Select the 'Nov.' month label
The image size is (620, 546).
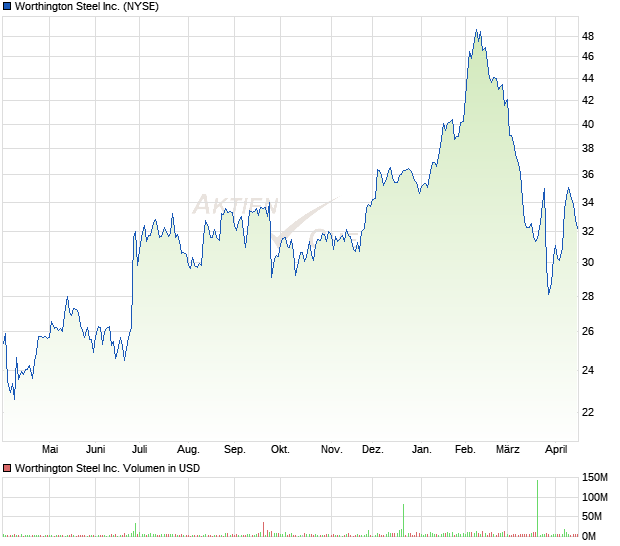331,450
